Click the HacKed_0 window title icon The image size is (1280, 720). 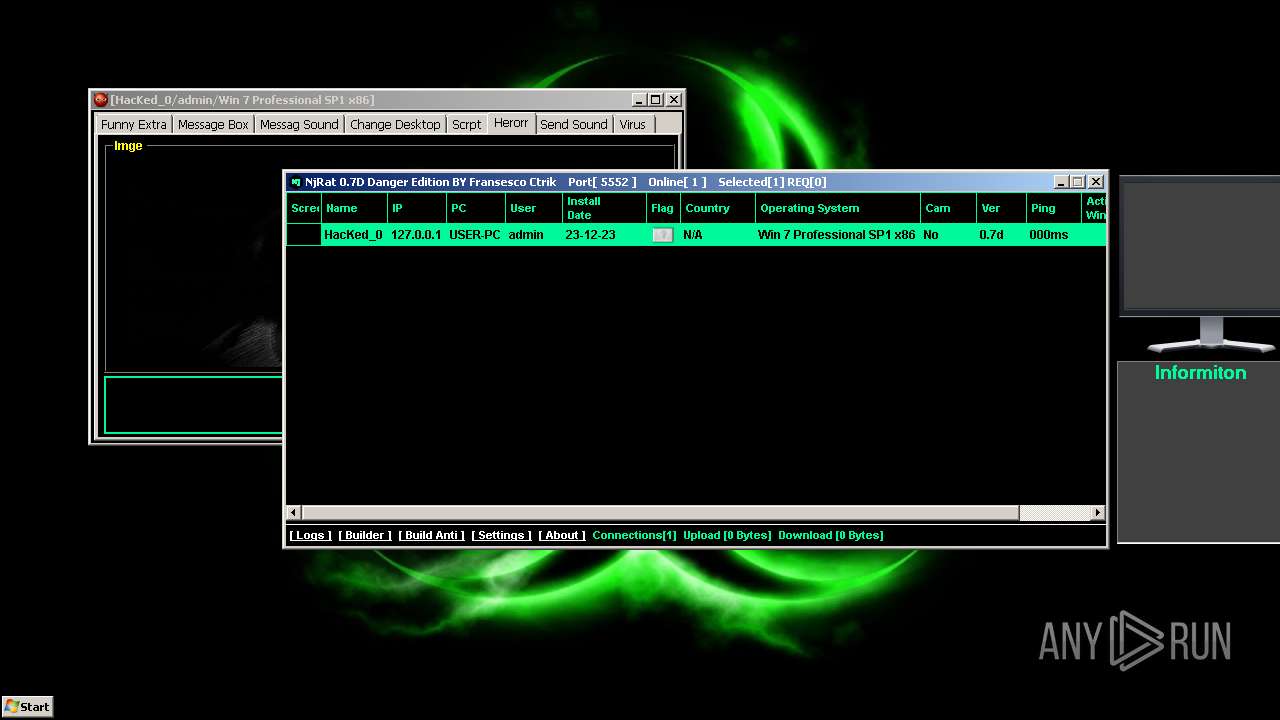point(100,100)
